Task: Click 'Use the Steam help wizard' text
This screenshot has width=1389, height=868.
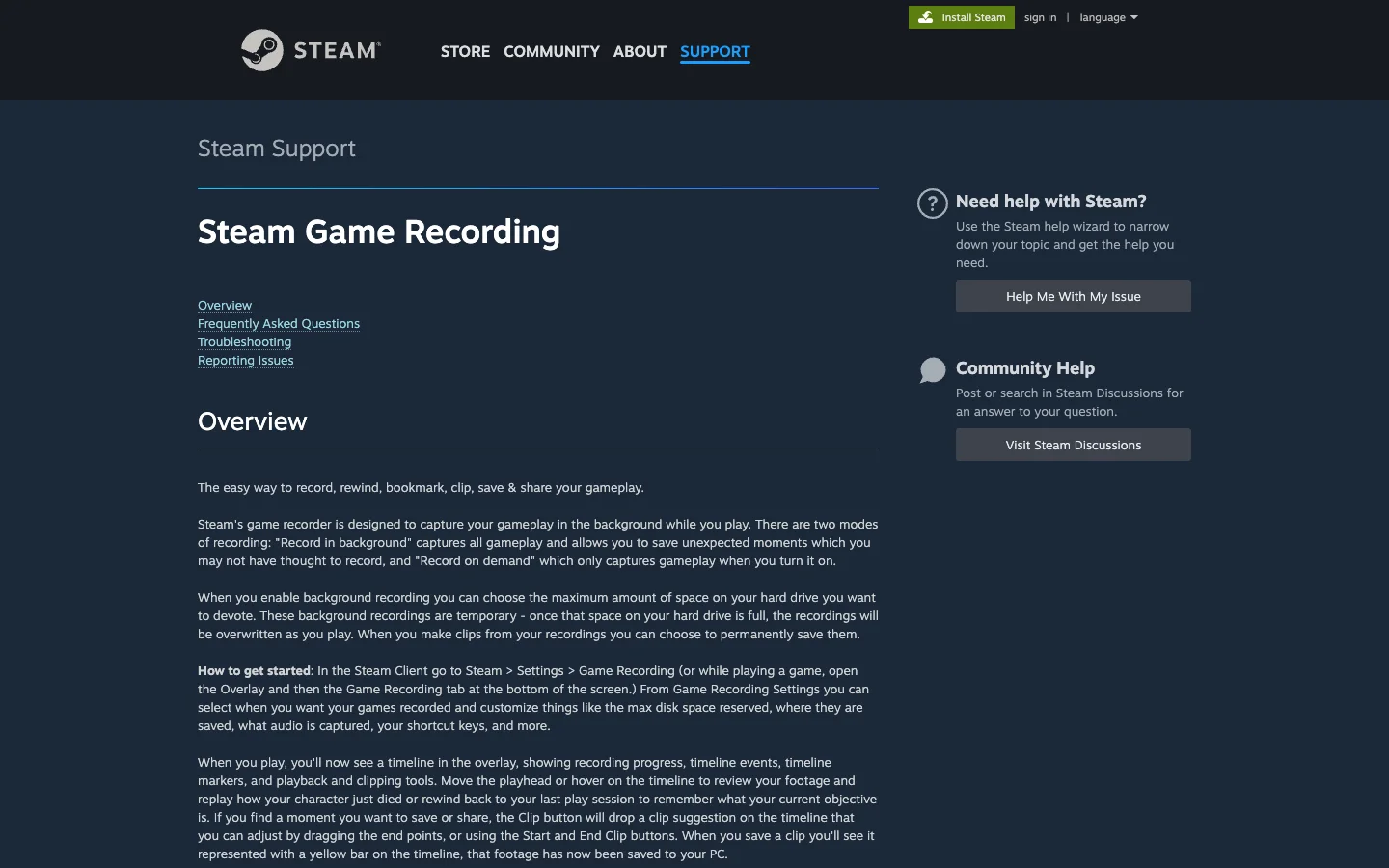Action: click(1065, 244)
